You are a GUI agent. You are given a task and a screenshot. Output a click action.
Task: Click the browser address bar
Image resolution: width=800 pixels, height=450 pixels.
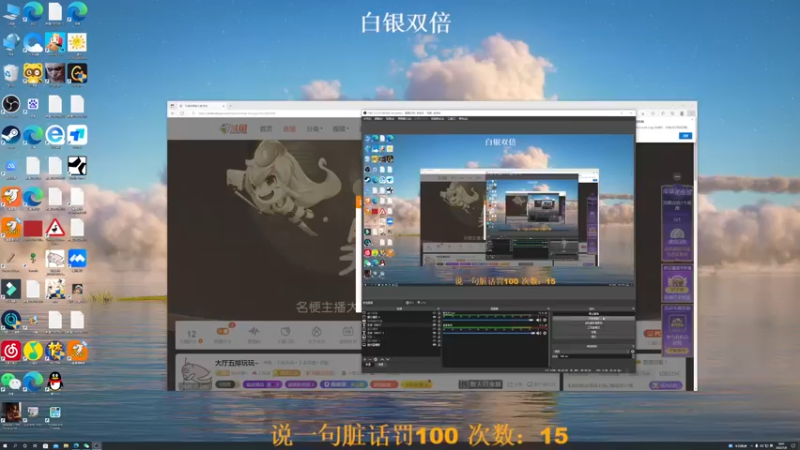tap(276, 113)
